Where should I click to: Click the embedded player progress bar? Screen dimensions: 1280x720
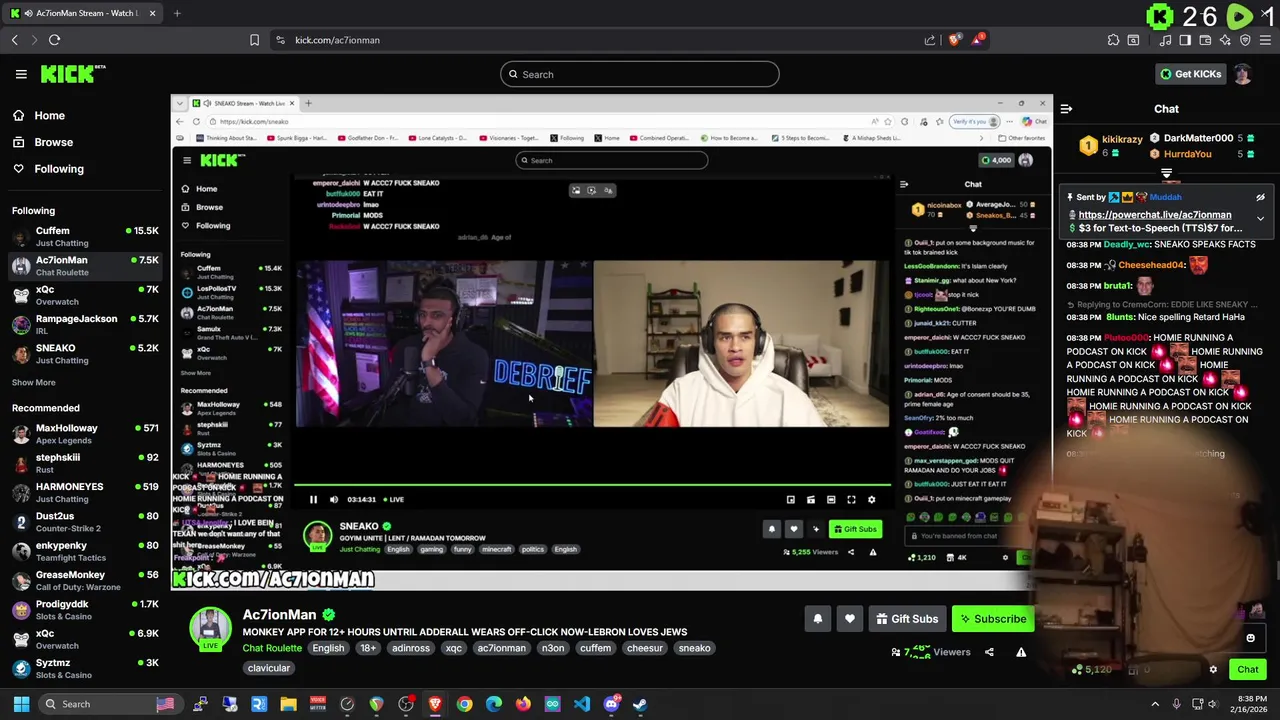[x=592, y=485]
